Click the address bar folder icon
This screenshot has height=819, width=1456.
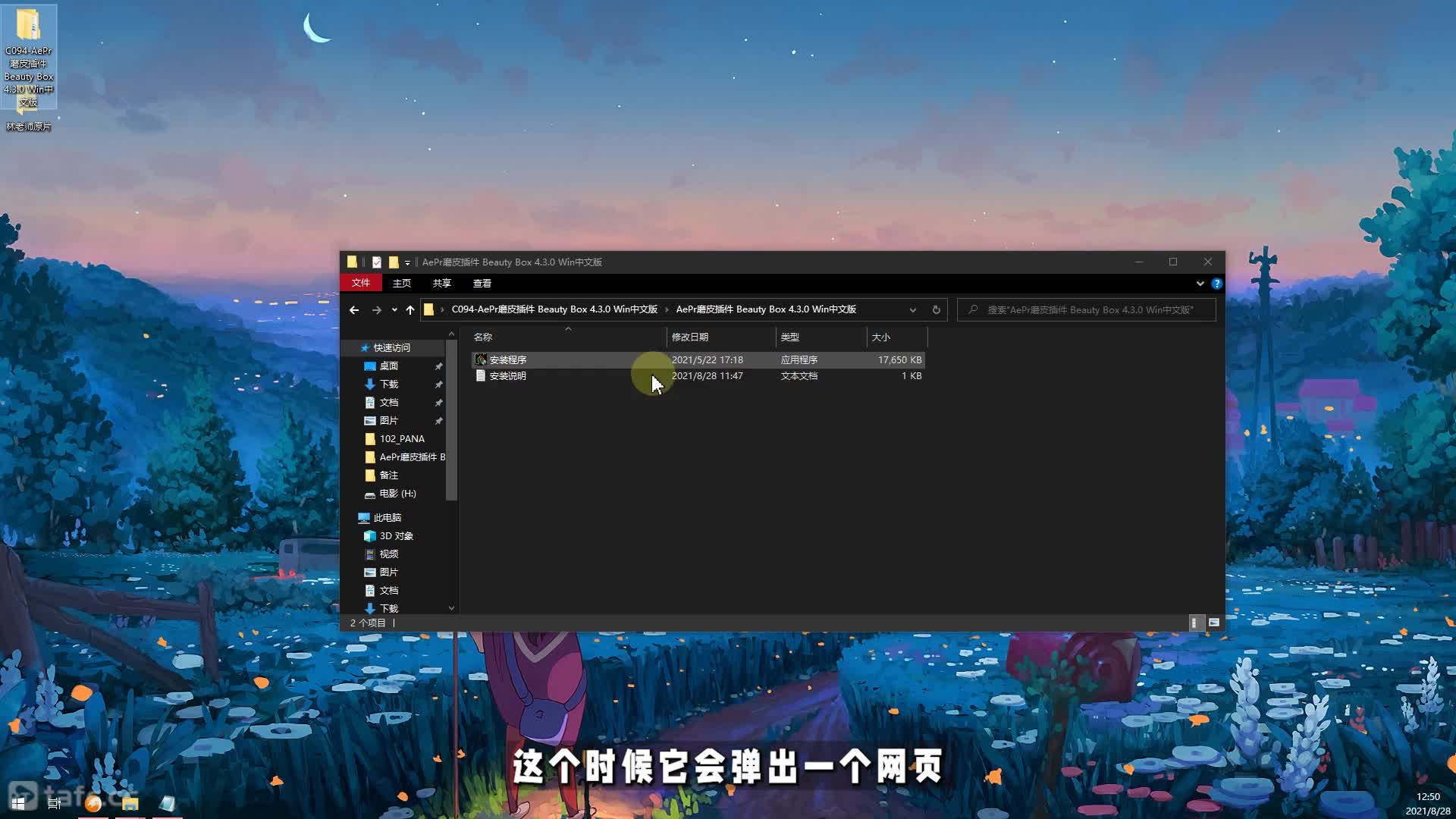tap(428, 309)
